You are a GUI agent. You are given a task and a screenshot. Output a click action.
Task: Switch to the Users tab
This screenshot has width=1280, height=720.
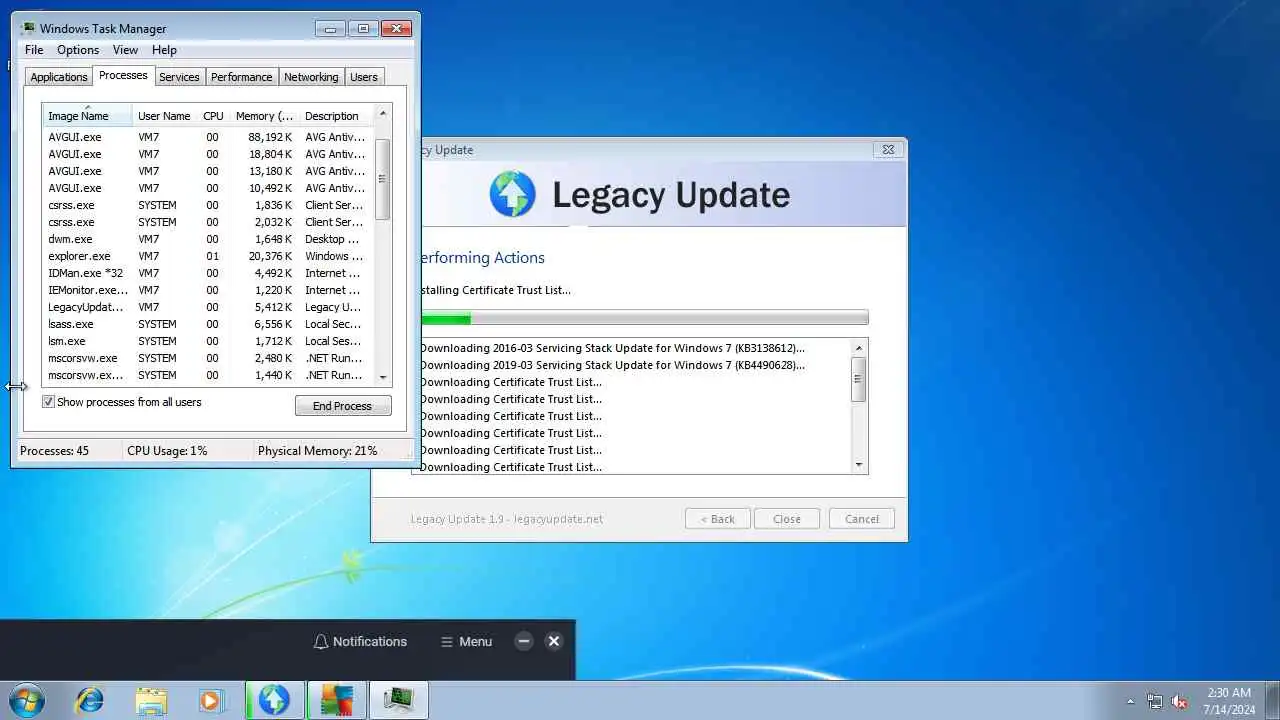click(x=364, y=77)
